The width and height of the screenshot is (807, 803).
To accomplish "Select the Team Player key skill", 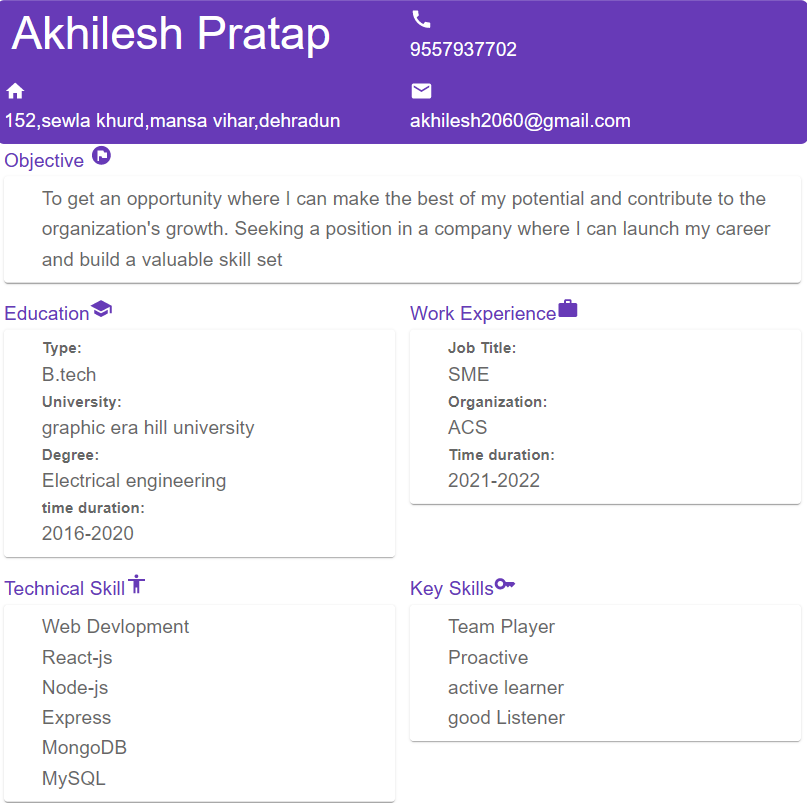I will (x=501, y=627).
